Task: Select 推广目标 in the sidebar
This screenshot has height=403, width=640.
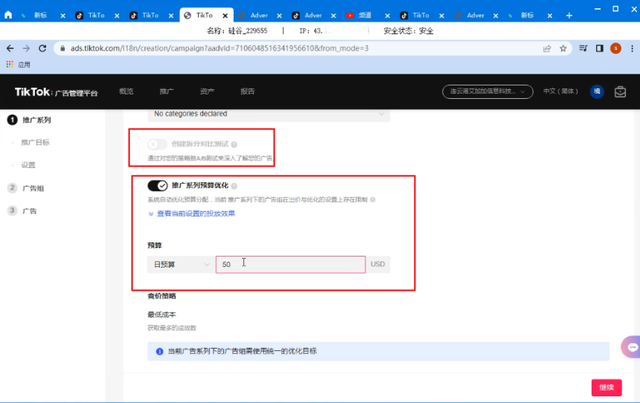Action: (x=35, y=142)
